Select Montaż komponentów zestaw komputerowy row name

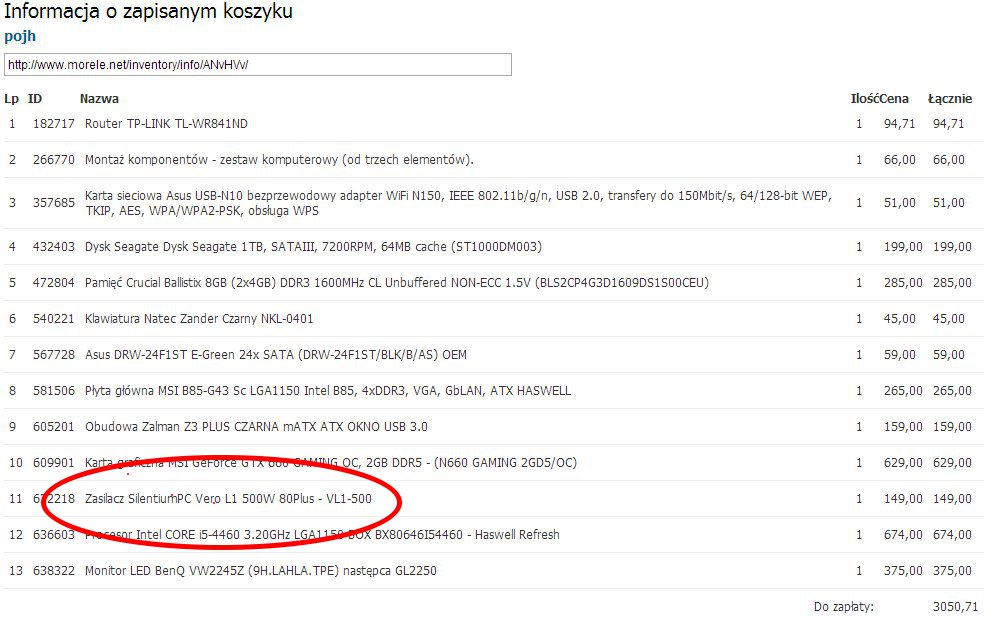tap(279, 160)
